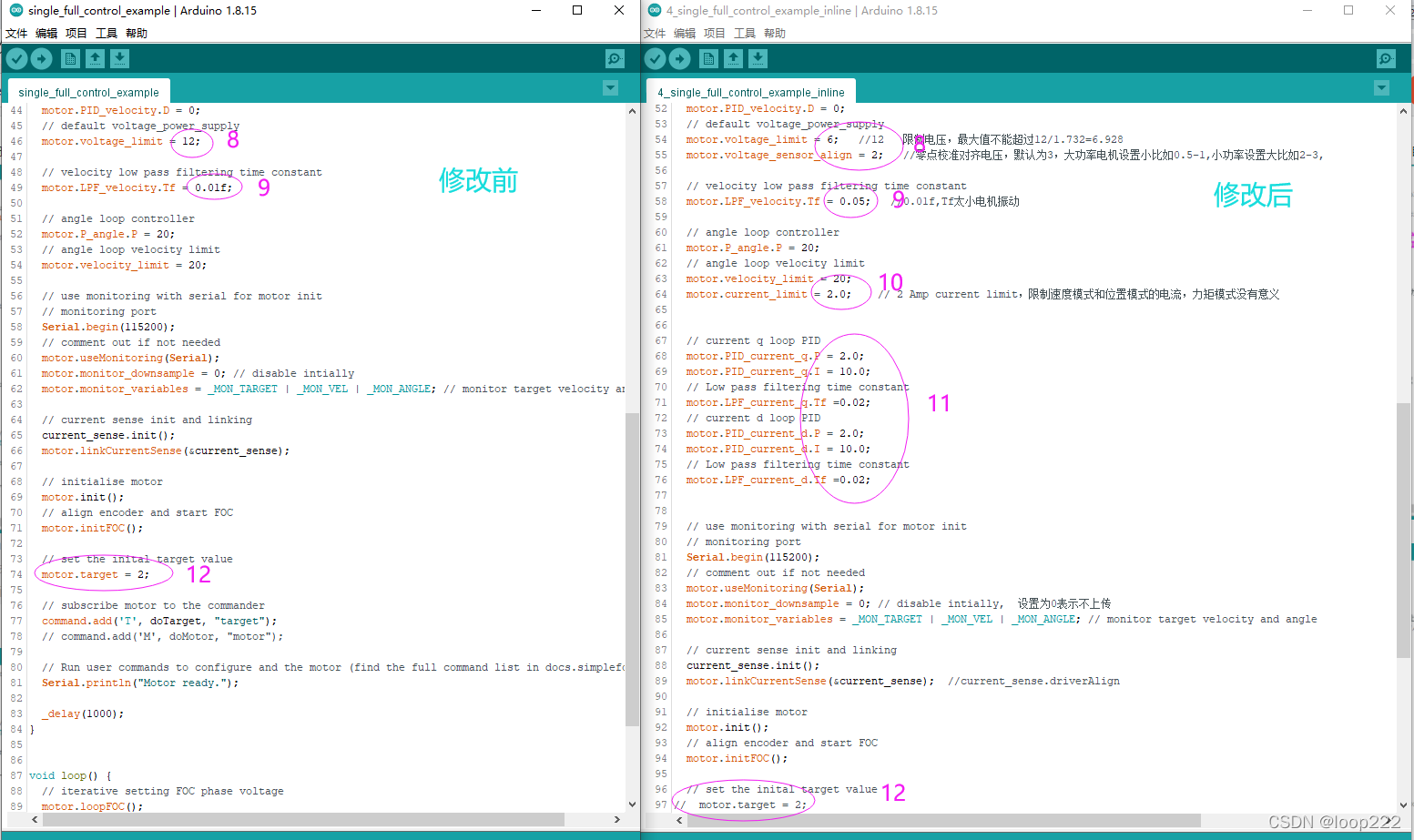Click scroll-left arrow in right editor
Viewport: 1414px width, 840px height.
(x=679, y=819)
